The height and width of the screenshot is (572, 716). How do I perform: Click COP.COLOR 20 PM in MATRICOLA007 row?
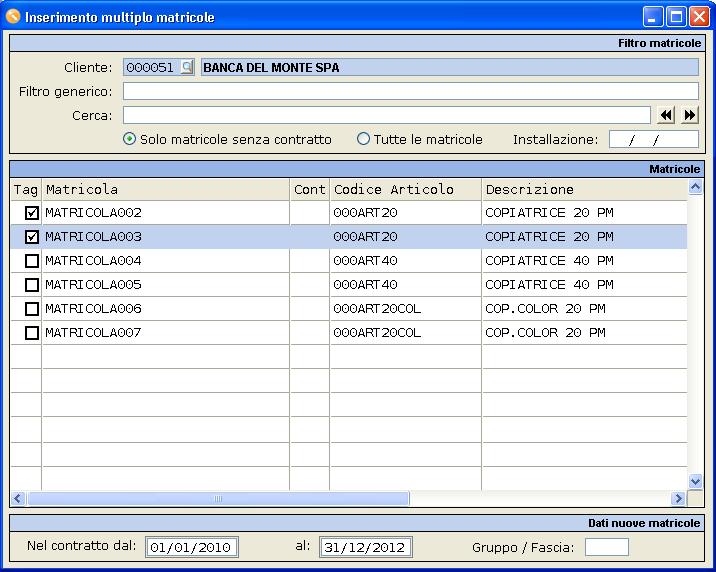[545, 332]
